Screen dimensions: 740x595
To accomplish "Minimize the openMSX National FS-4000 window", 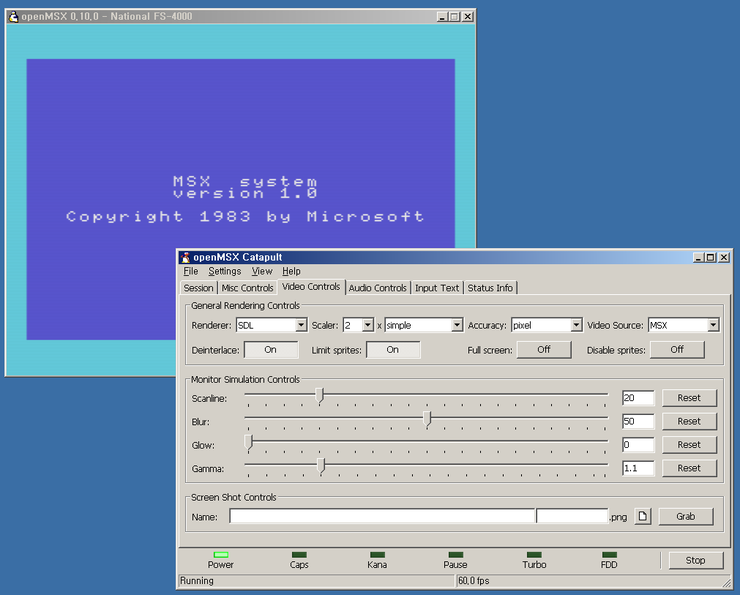I will point(442,17).
